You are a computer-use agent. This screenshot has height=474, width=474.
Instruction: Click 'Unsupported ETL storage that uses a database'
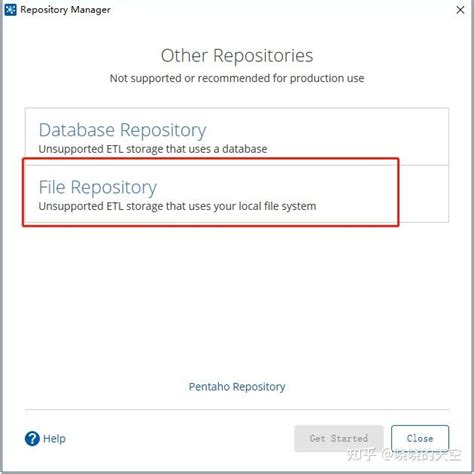tap(153, 149)
